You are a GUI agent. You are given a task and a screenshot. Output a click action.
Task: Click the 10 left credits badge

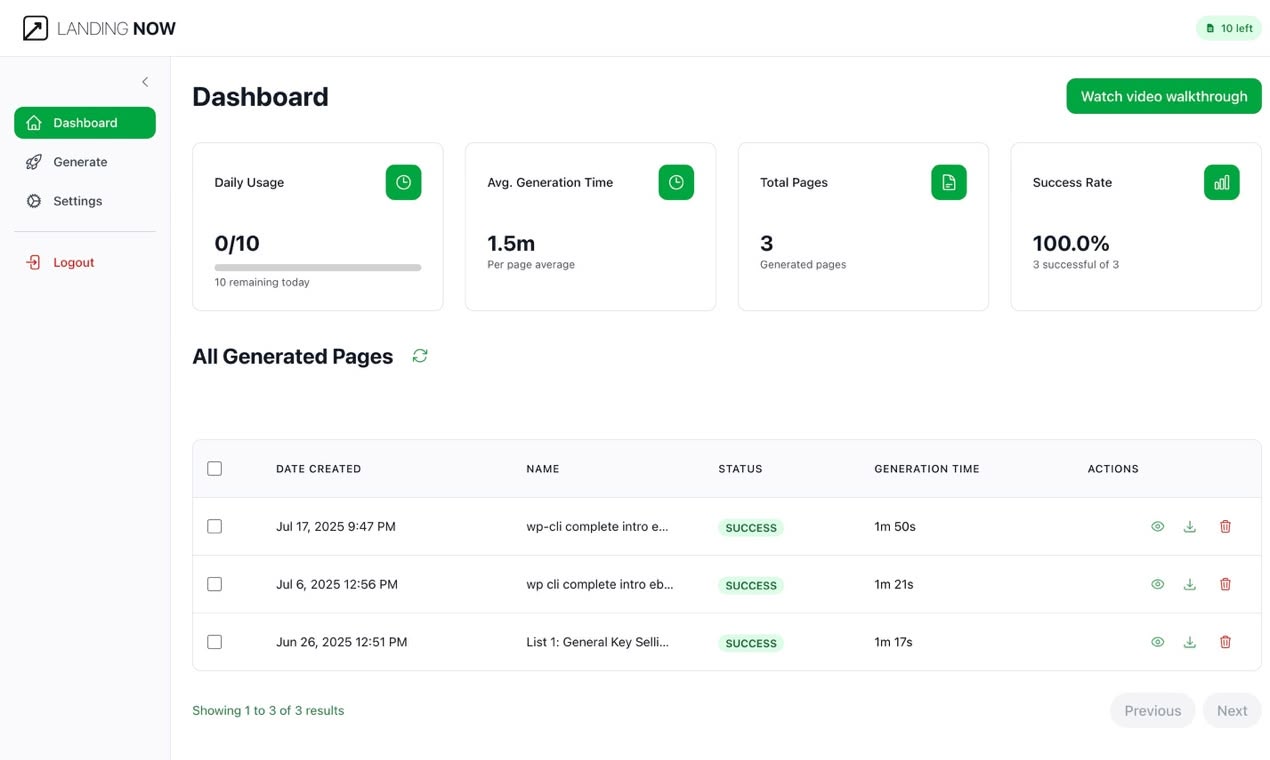click(1228, 28)
